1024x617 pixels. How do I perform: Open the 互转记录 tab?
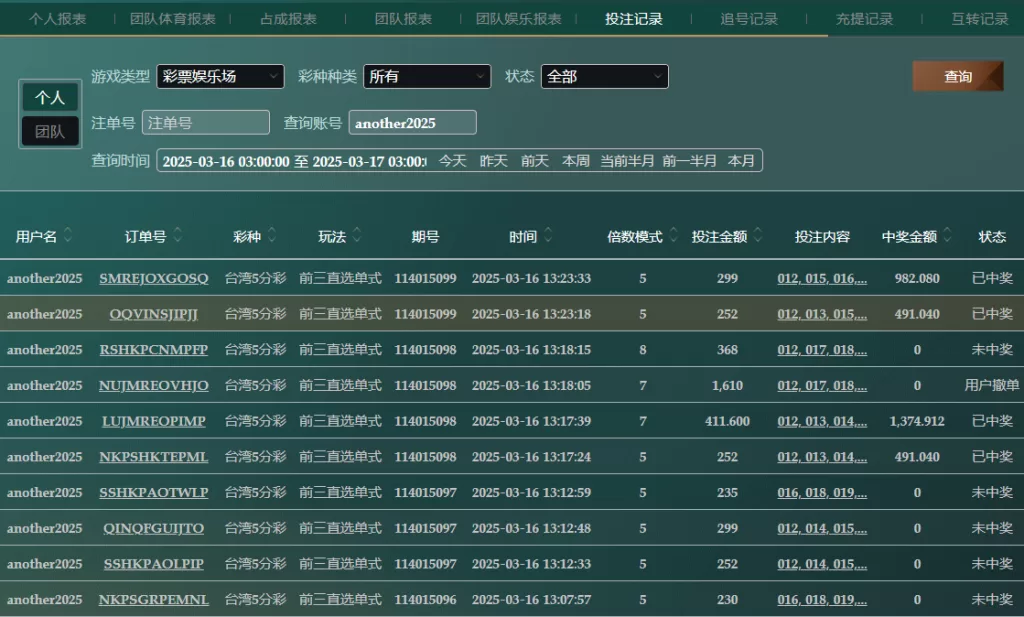tap(980, 19)
